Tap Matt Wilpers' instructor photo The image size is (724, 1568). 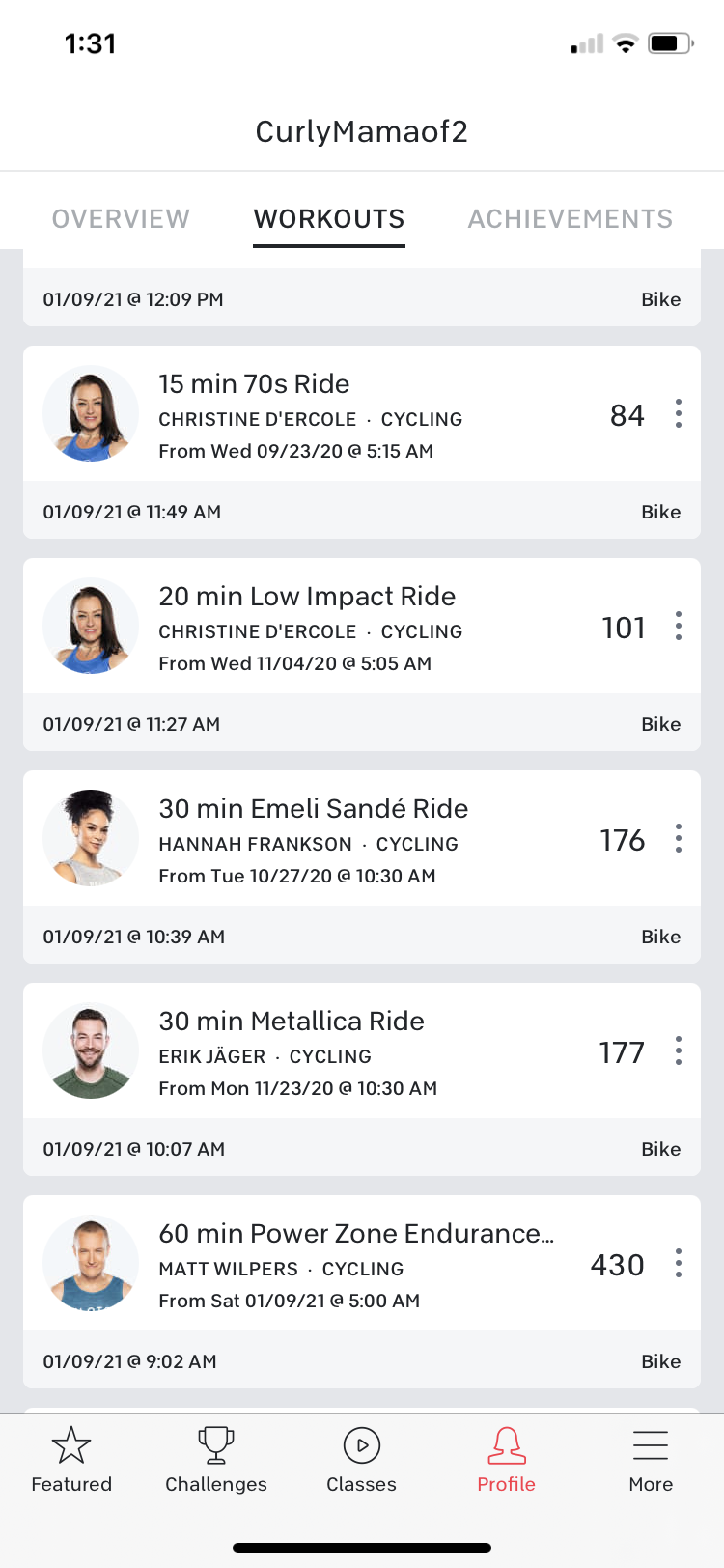coord(91,1263)
